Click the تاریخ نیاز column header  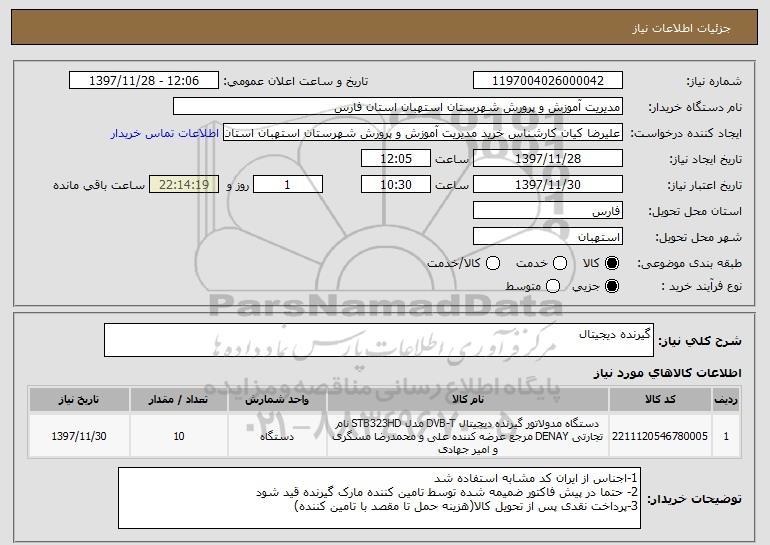79,399
